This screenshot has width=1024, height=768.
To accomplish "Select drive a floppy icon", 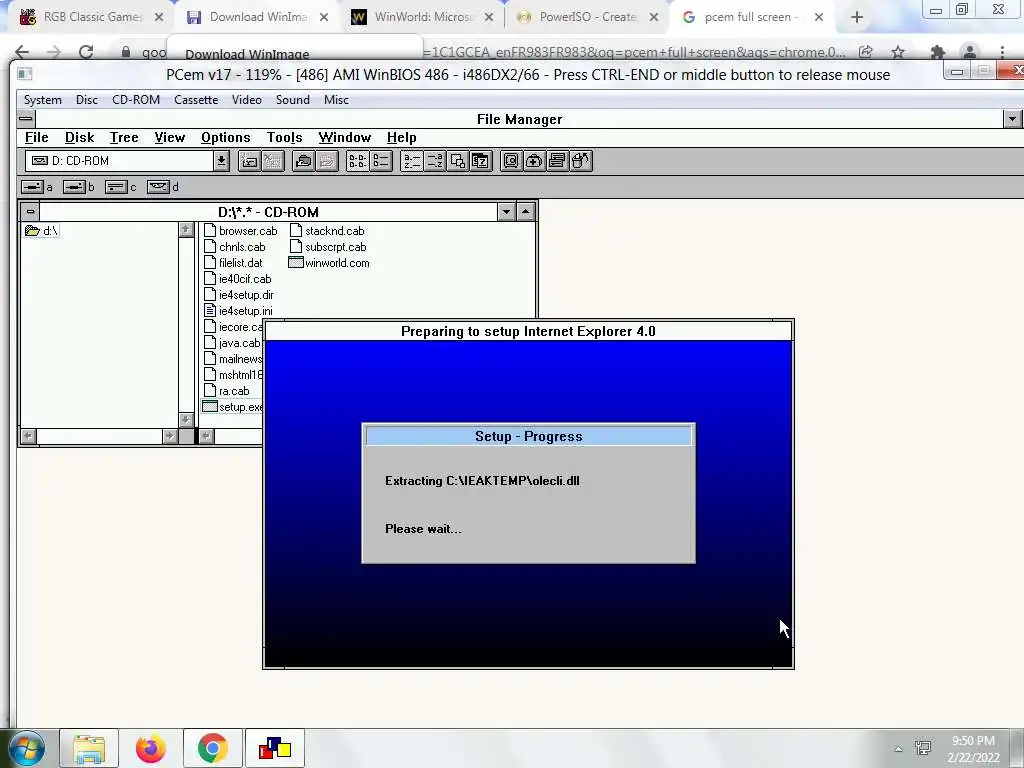I will tap(32, 187).
